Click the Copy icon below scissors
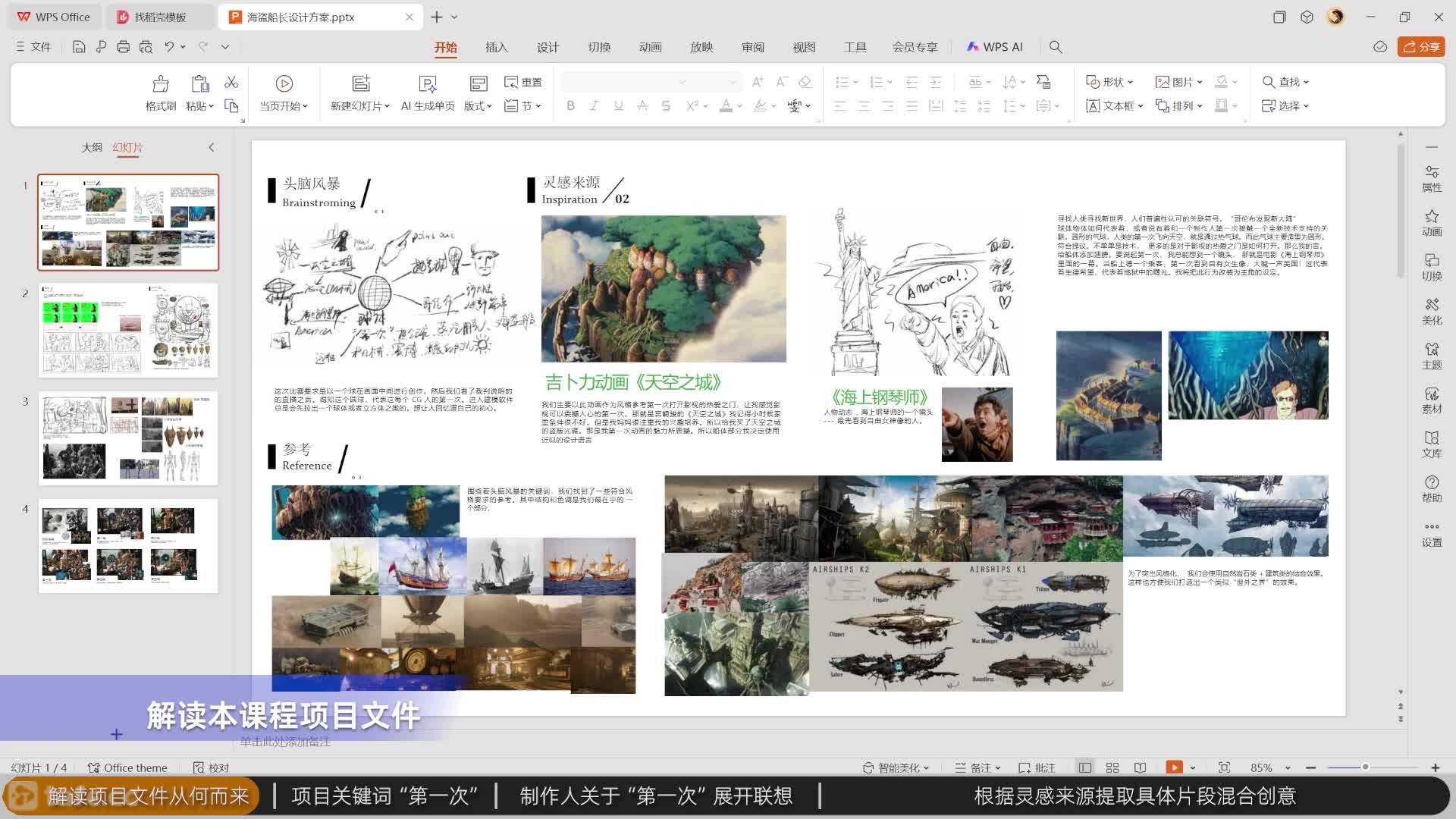 click(231, 106)
